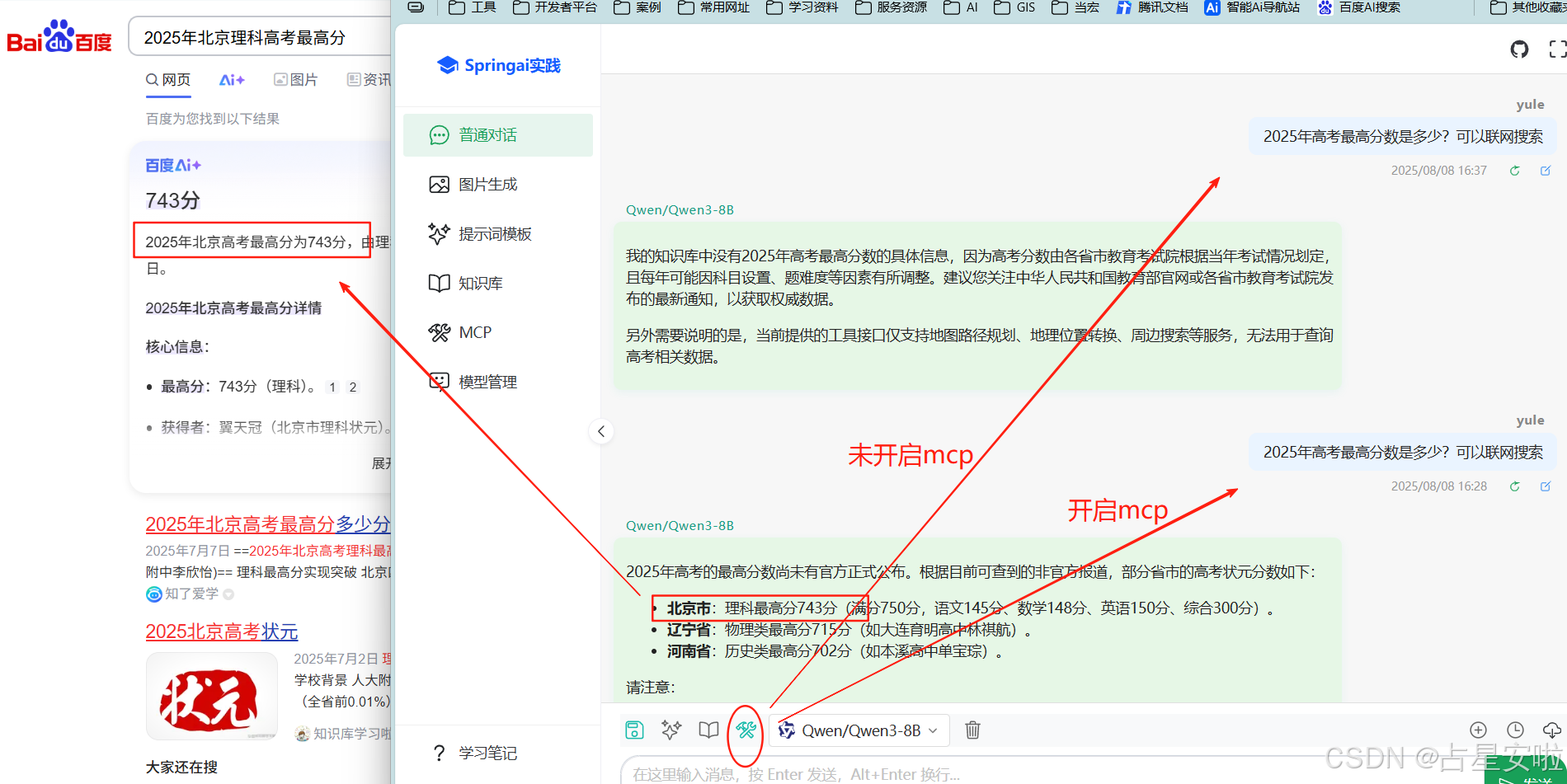Open the 2025年北京高考最高分多少分 result link
Image resolution: width=1567 pixels, height=784 pixels.
268,524
